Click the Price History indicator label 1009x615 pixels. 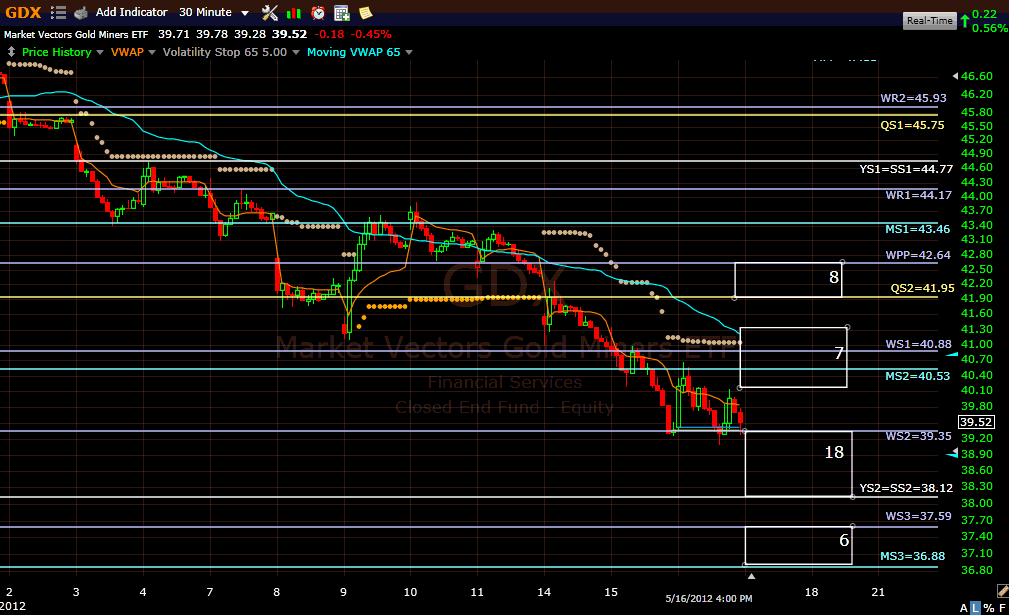pos(57,52)
